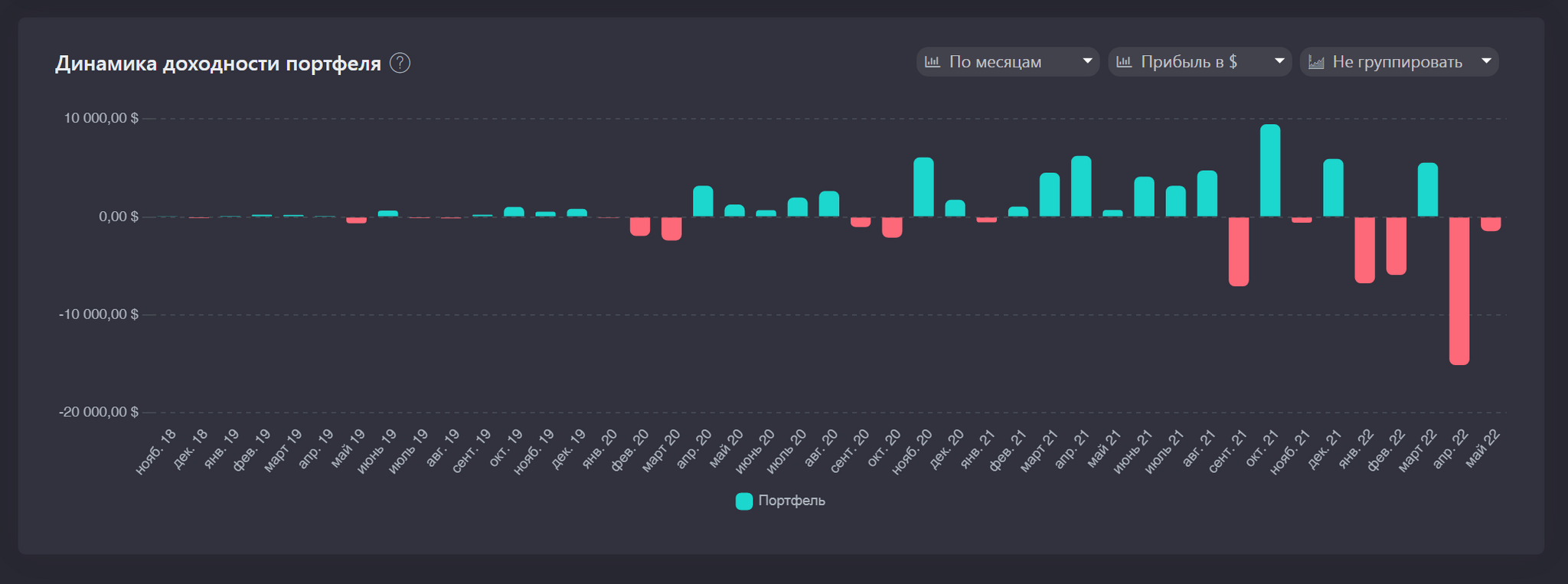Select the green bar for нояб. 20
The height and width of the screenshot is (584, 1568).
(923, 187)
